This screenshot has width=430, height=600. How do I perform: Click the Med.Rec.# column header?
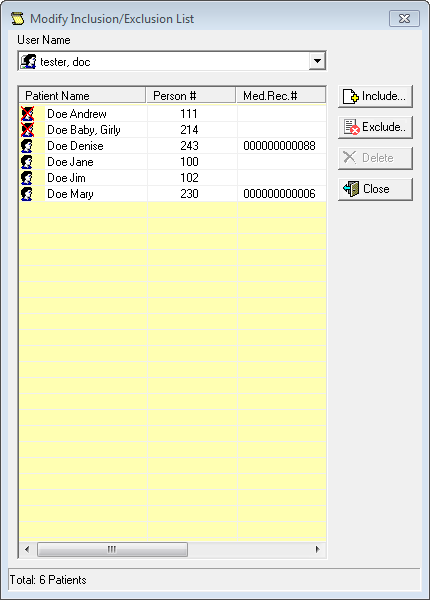281,96
